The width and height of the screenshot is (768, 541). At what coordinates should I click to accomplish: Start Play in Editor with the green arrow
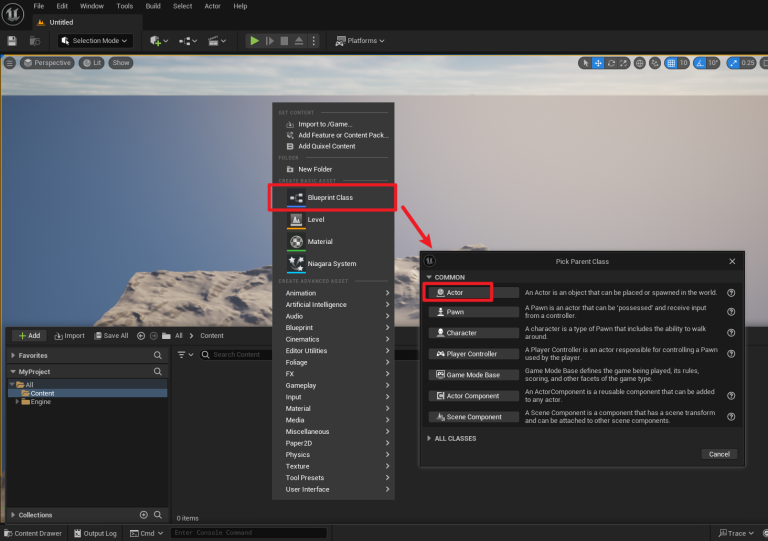[254, 41]
